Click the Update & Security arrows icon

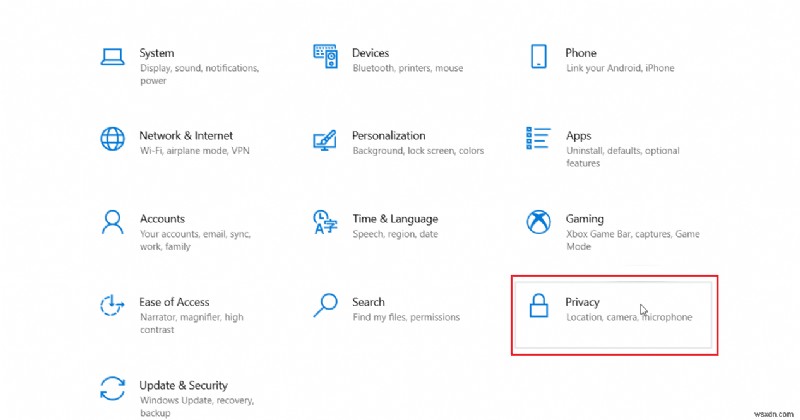pyautogui.click(x=111, y=388)
